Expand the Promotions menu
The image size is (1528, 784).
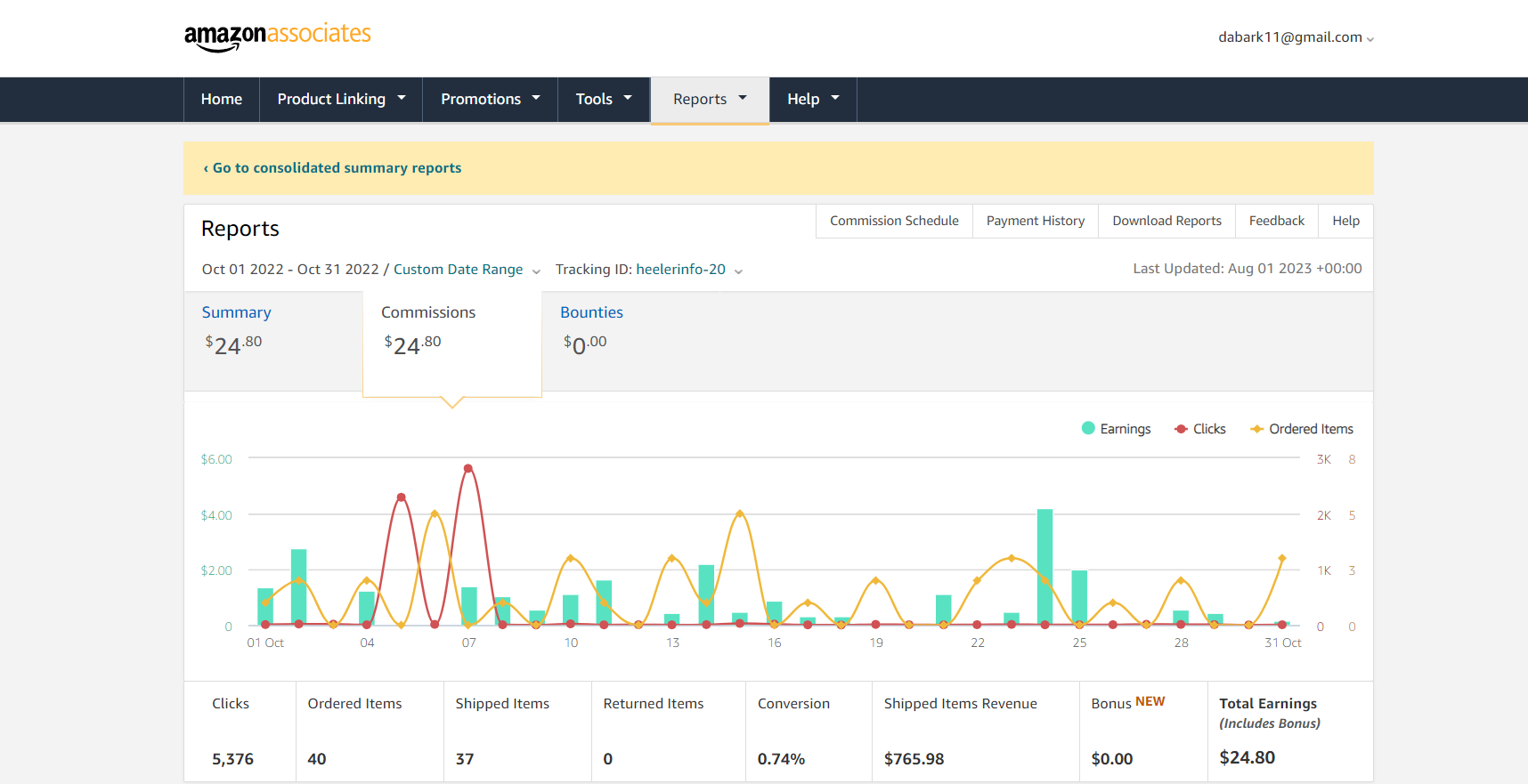point(490,99)
